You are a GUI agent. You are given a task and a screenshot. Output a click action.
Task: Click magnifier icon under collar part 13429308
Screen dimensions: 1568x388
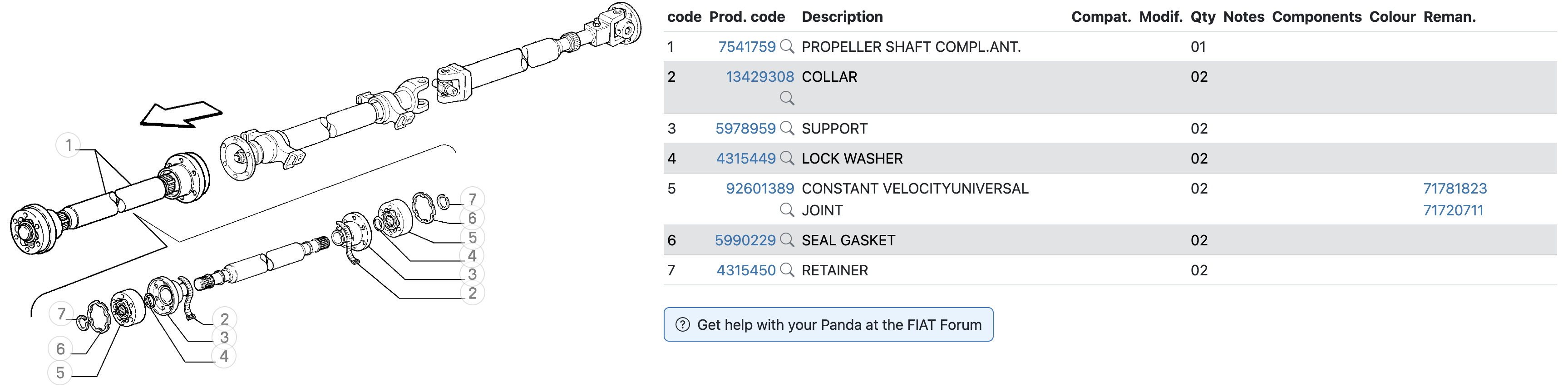point(787,99)
